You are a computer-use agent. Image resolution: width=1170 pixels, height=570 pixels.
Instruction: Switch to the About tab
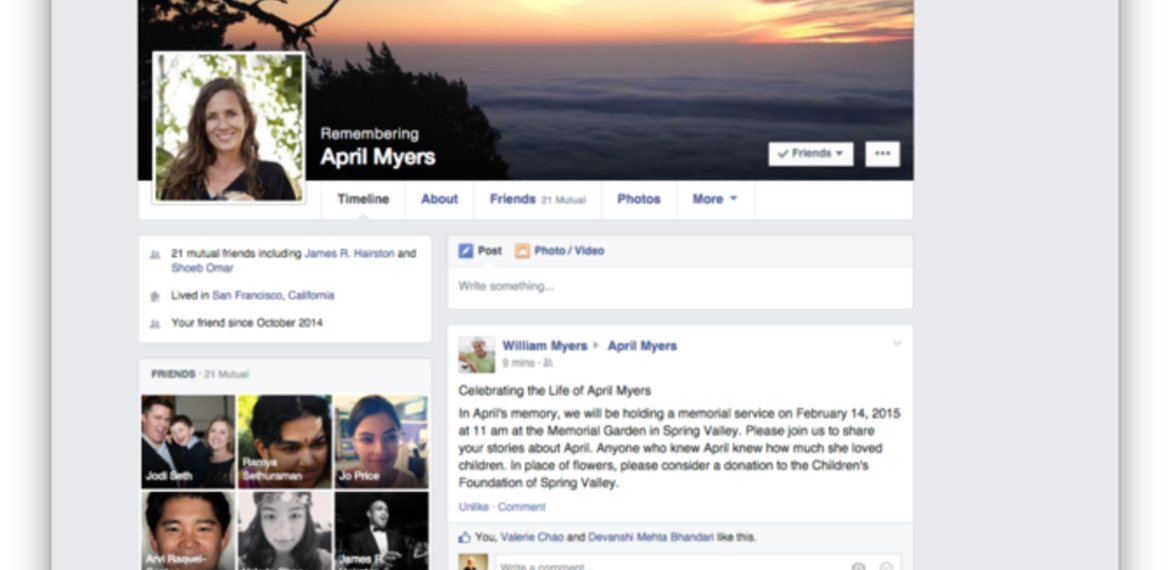click(x=439, y=199)
